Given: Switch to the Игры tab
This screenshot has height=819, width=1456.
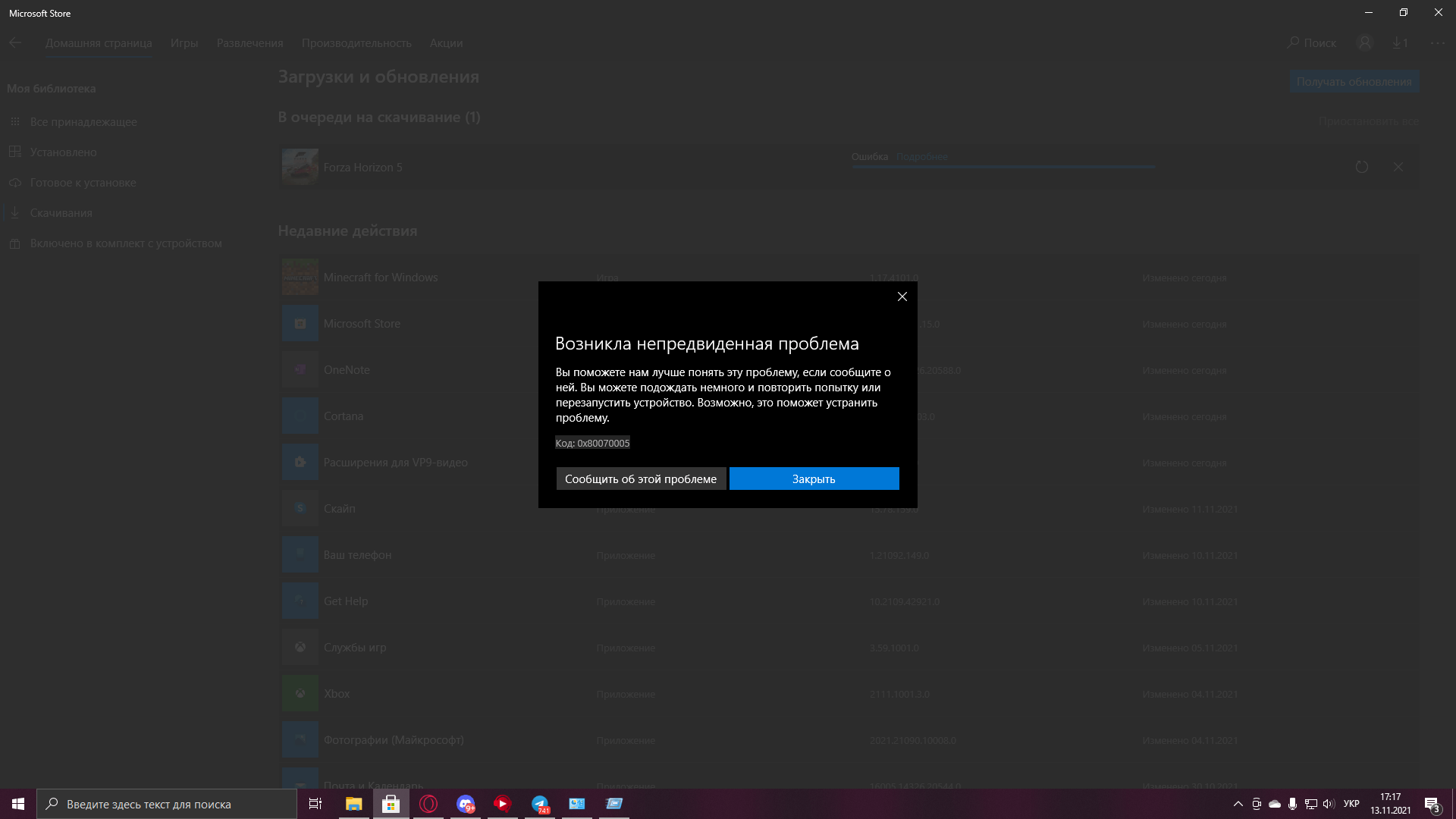Looking at the screenshot, I should coord(184,43).
